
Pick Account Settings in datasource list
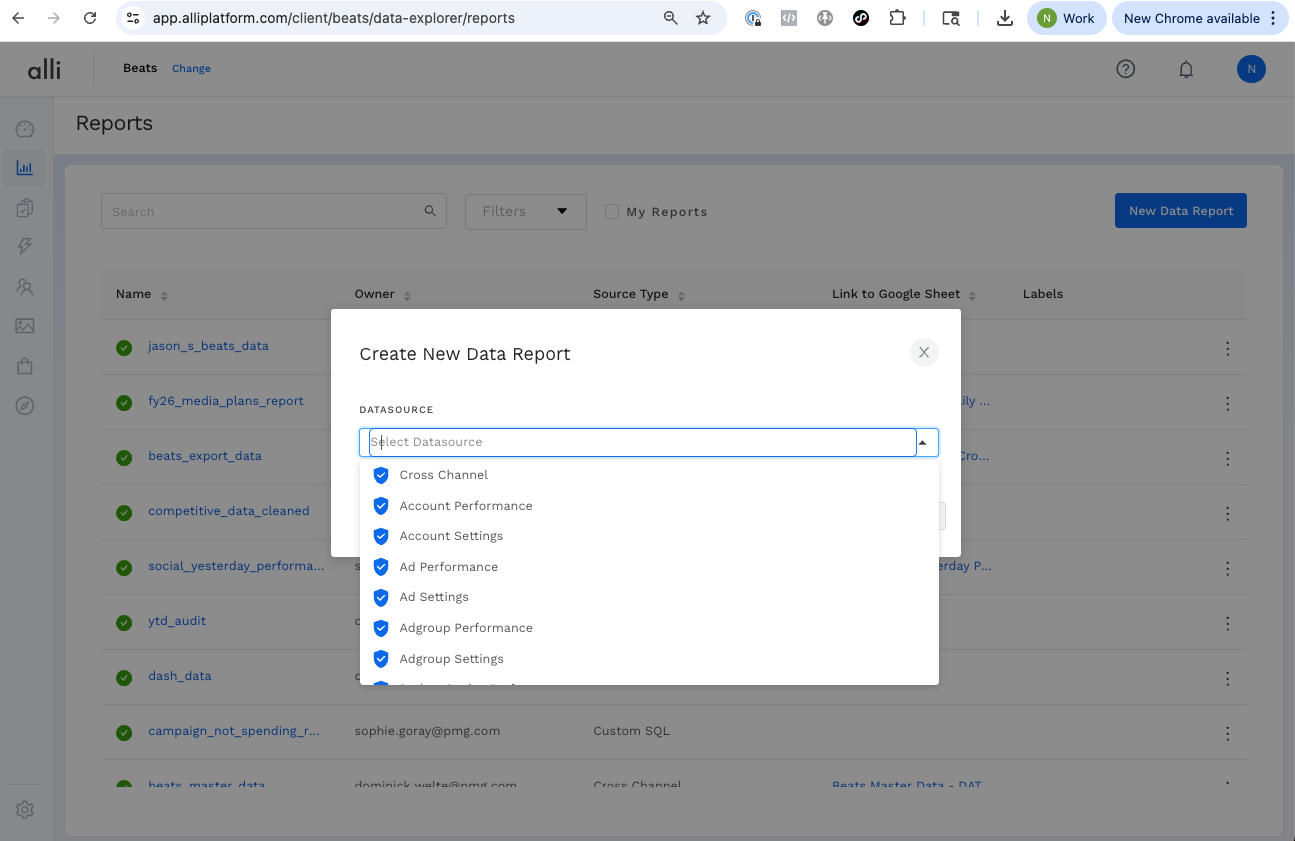tap(451, 536)
